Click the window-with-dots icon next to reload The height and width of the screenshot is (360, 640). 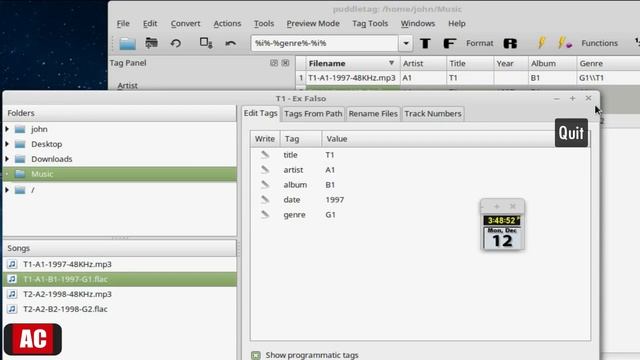[x=206, y=43]
